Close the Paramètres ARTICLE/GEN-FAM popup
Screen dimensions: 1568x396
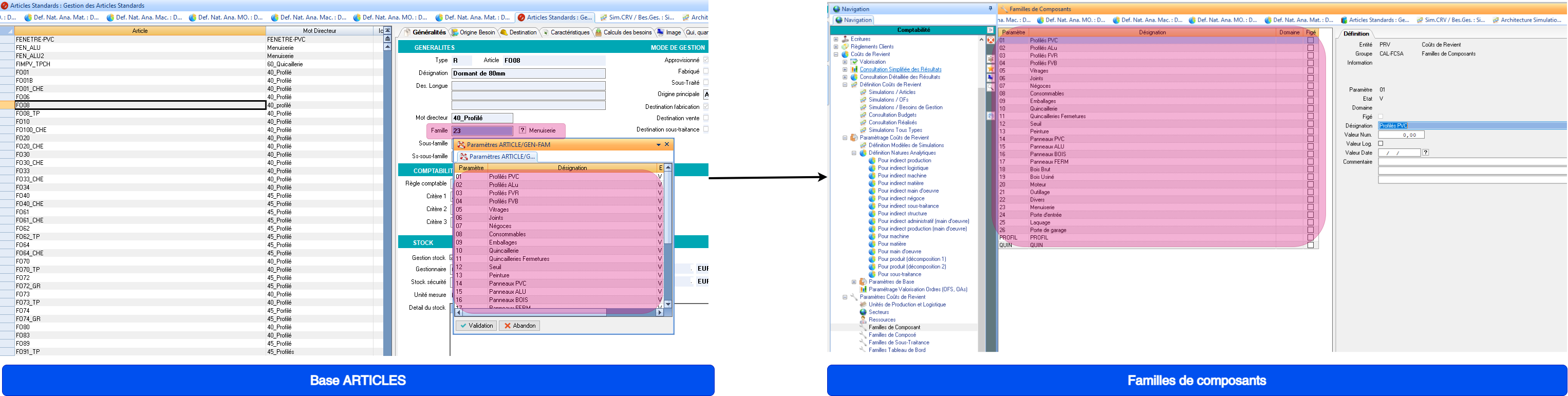(x=667, y=145)
